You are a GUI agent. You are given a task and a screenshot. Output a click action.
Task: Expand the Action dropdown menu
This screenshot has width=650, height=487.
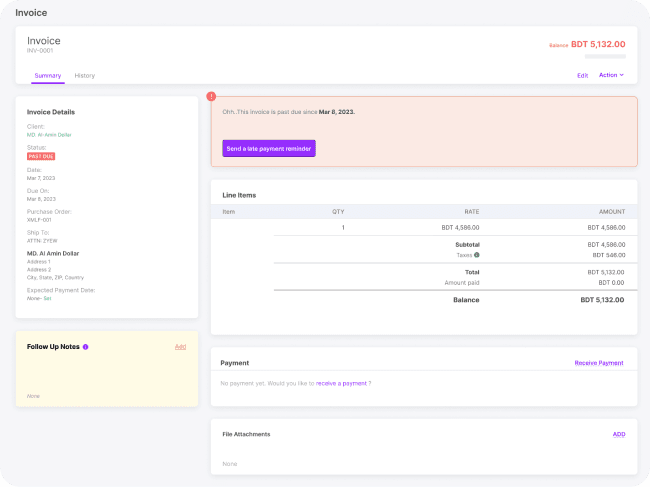tap(611, 75)
